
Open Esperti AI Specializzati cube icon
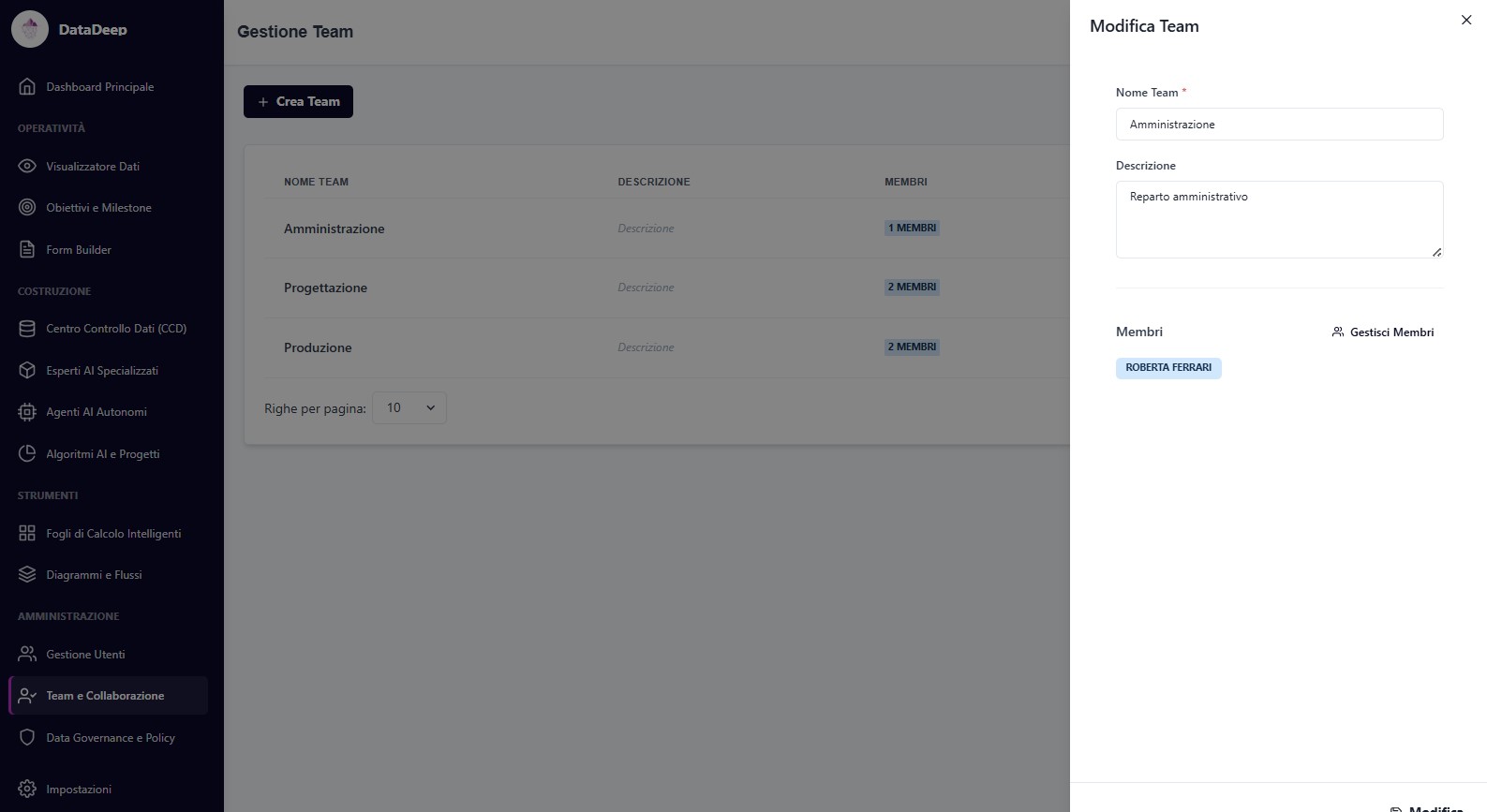[27, 371]
